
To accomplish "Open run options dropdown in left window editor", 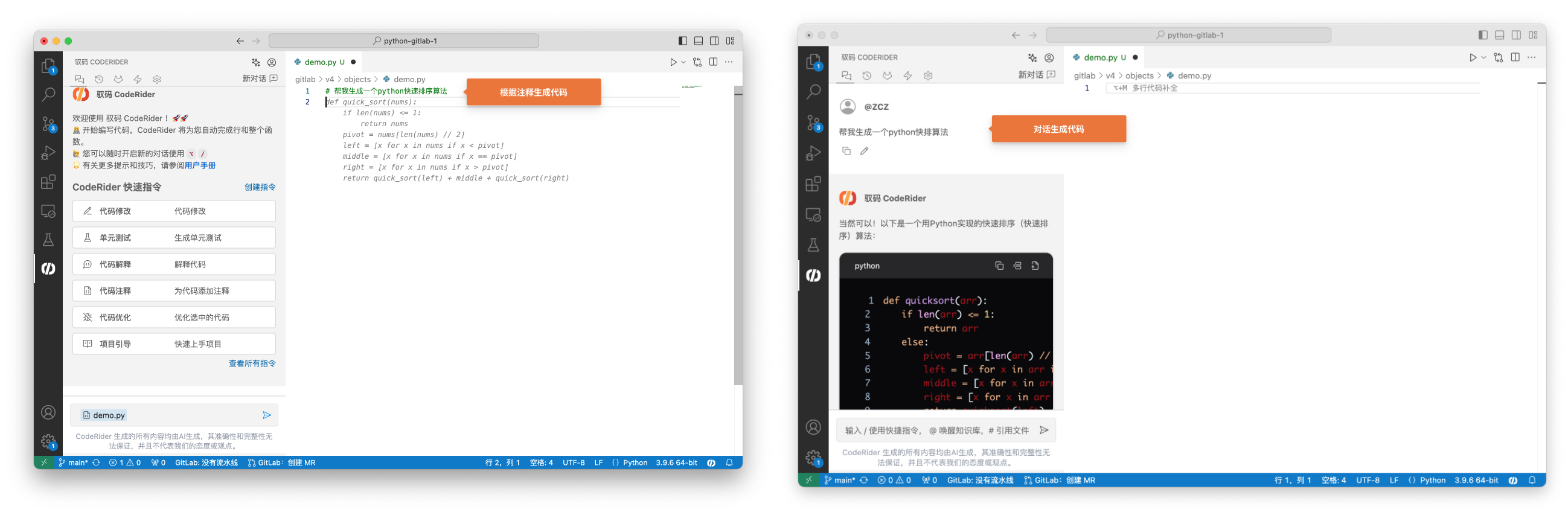I will click(683, 62).
